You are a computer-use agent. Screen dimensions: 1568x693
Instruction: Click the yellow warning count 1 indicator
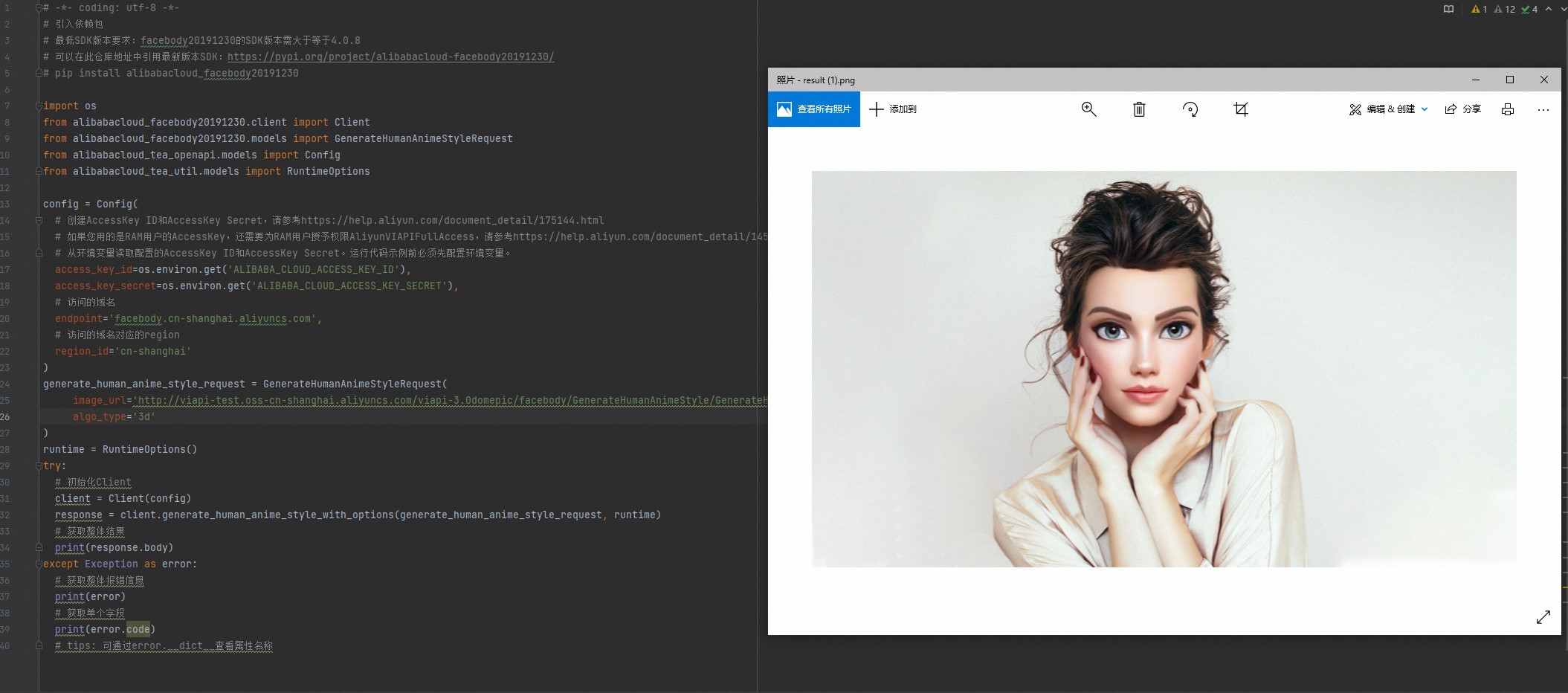tap(1480, 9)
